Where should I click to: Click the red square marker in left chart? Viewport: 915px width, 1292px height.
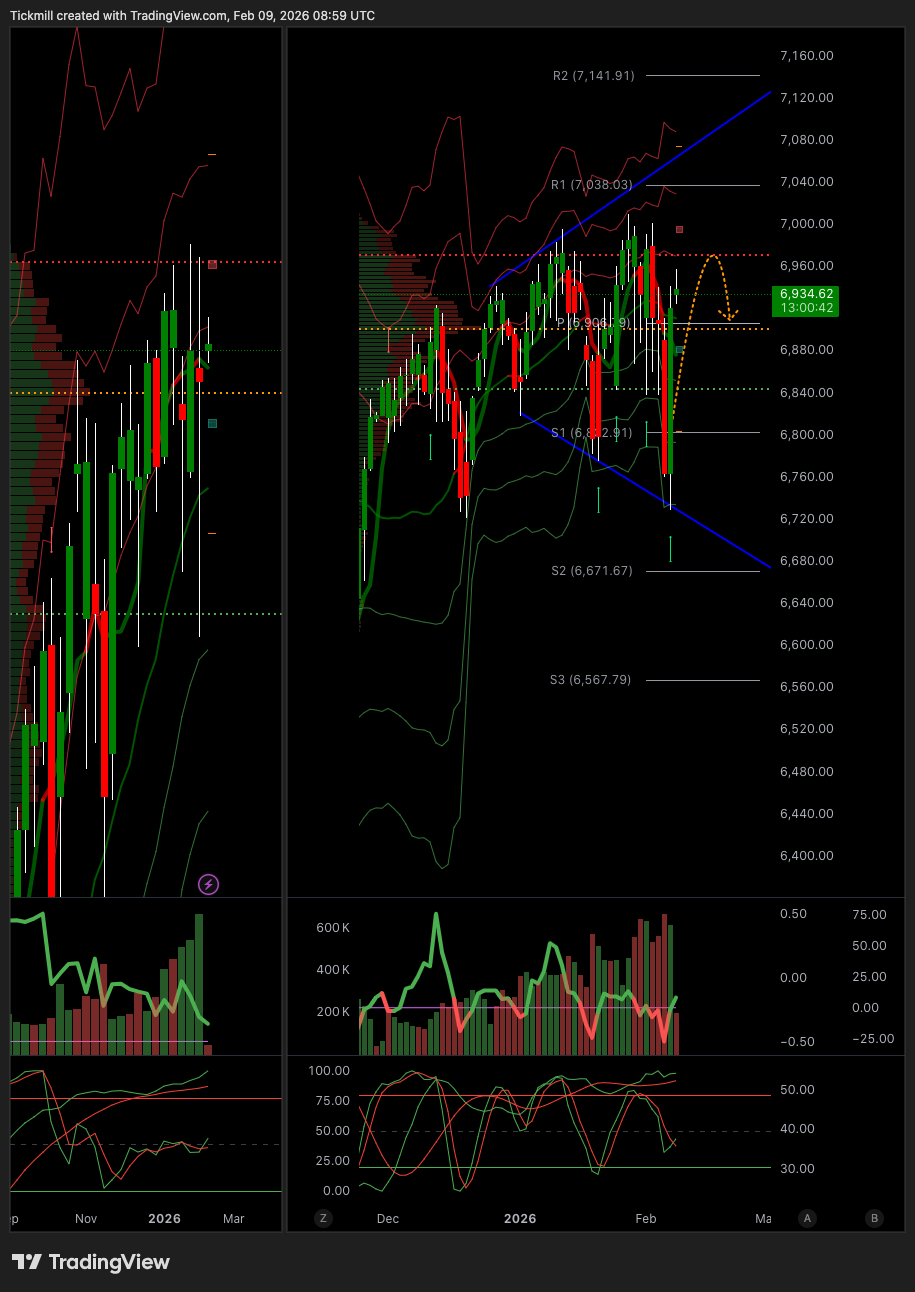[212, 265]
